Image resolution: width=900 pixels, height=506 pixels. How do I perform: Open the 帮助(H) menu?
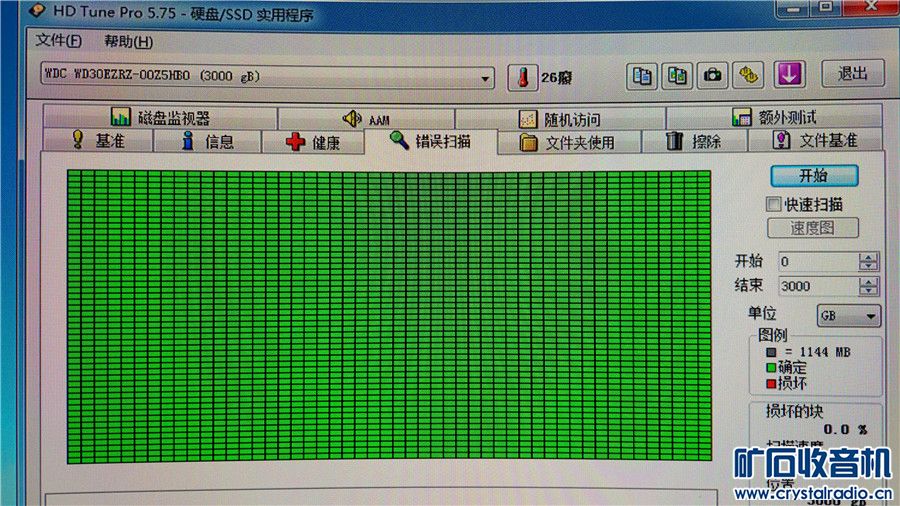click(x=129, y=42)
